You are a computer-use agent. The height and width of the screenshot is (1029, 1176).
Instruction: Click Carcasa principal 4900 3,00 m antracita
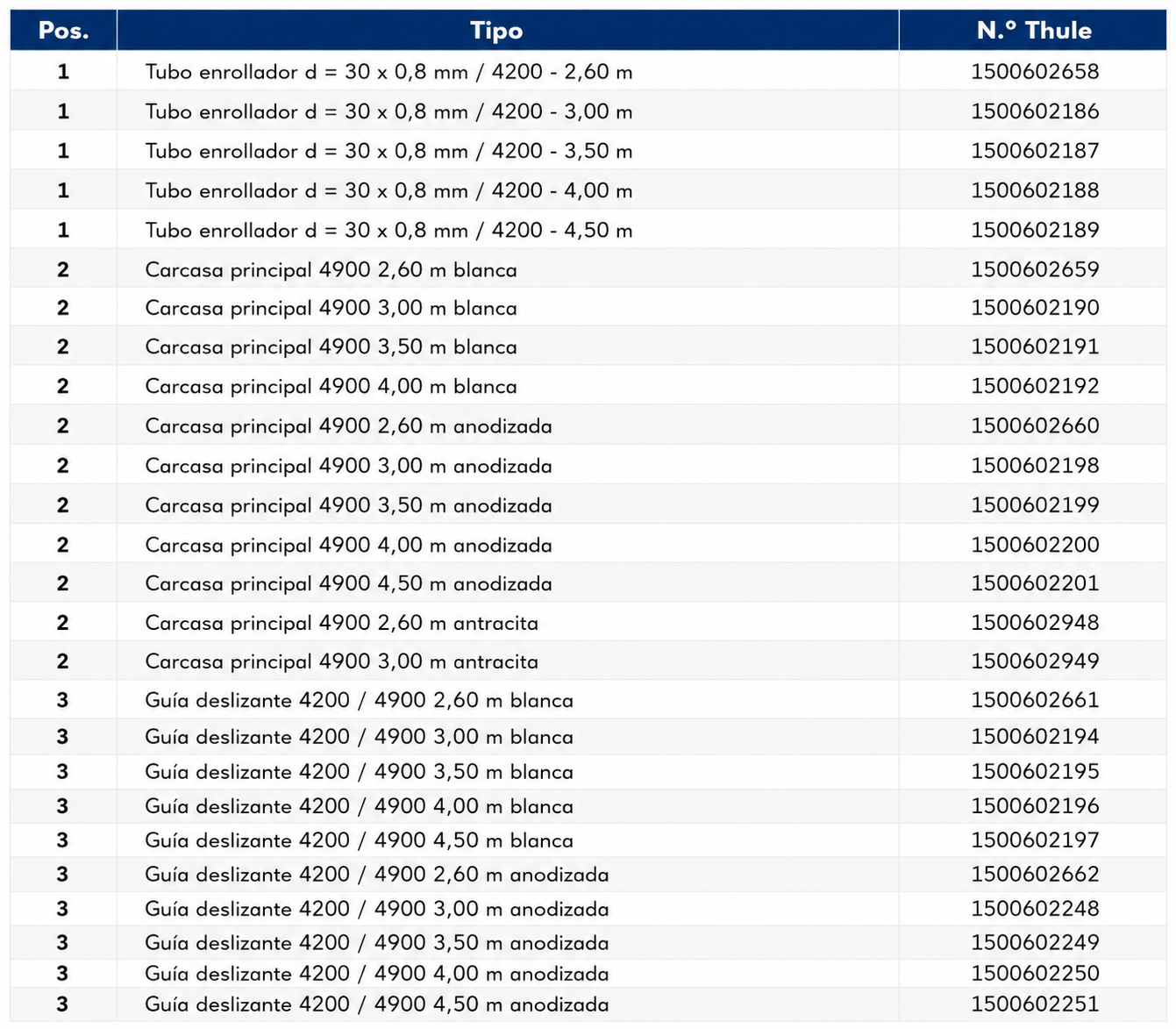(342, 662)
